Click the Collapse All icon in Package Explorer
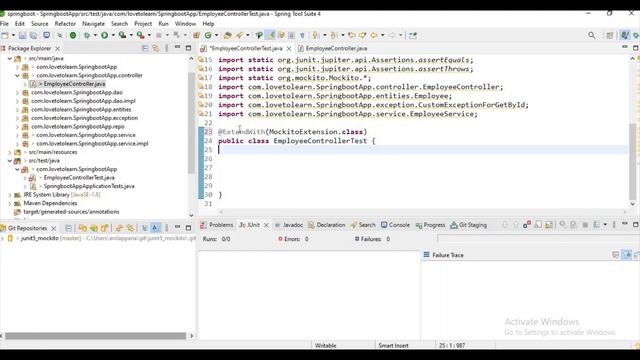The width and height of the screenshot is (640, 360). pos(145,48)
